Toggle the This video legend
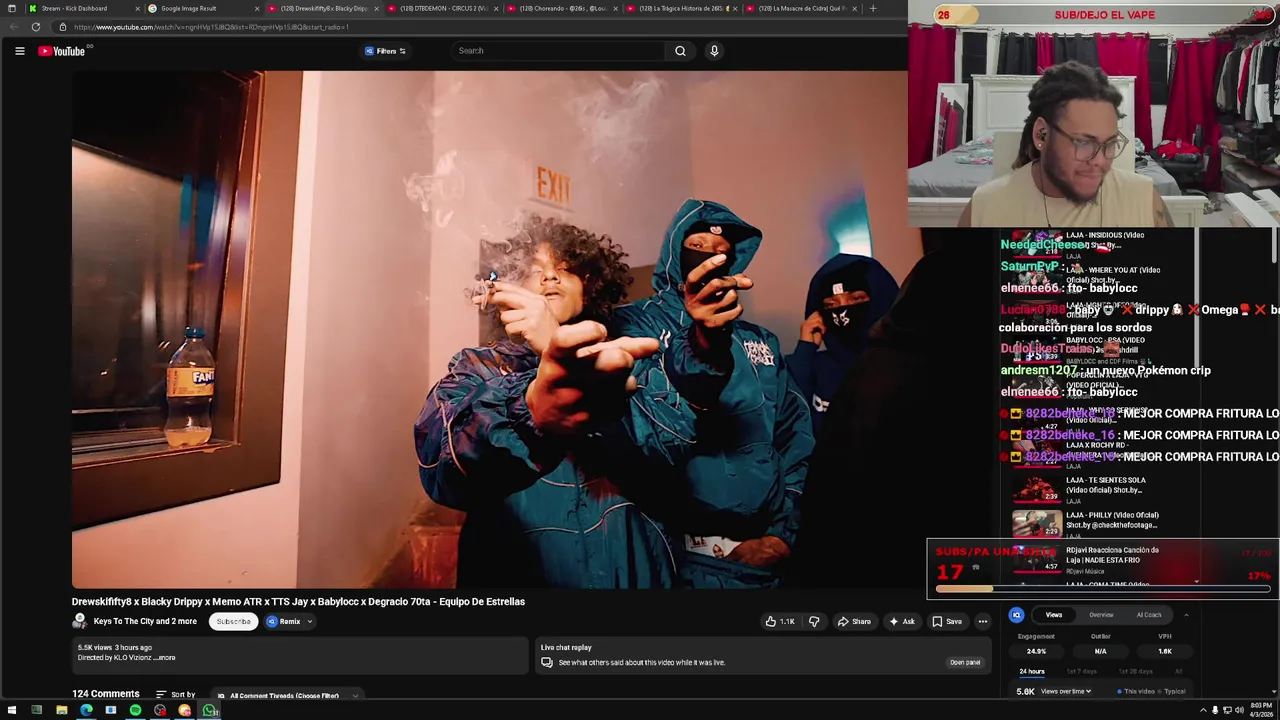1280x720 pixels. pyautogui.click(x=1136, y=691)
